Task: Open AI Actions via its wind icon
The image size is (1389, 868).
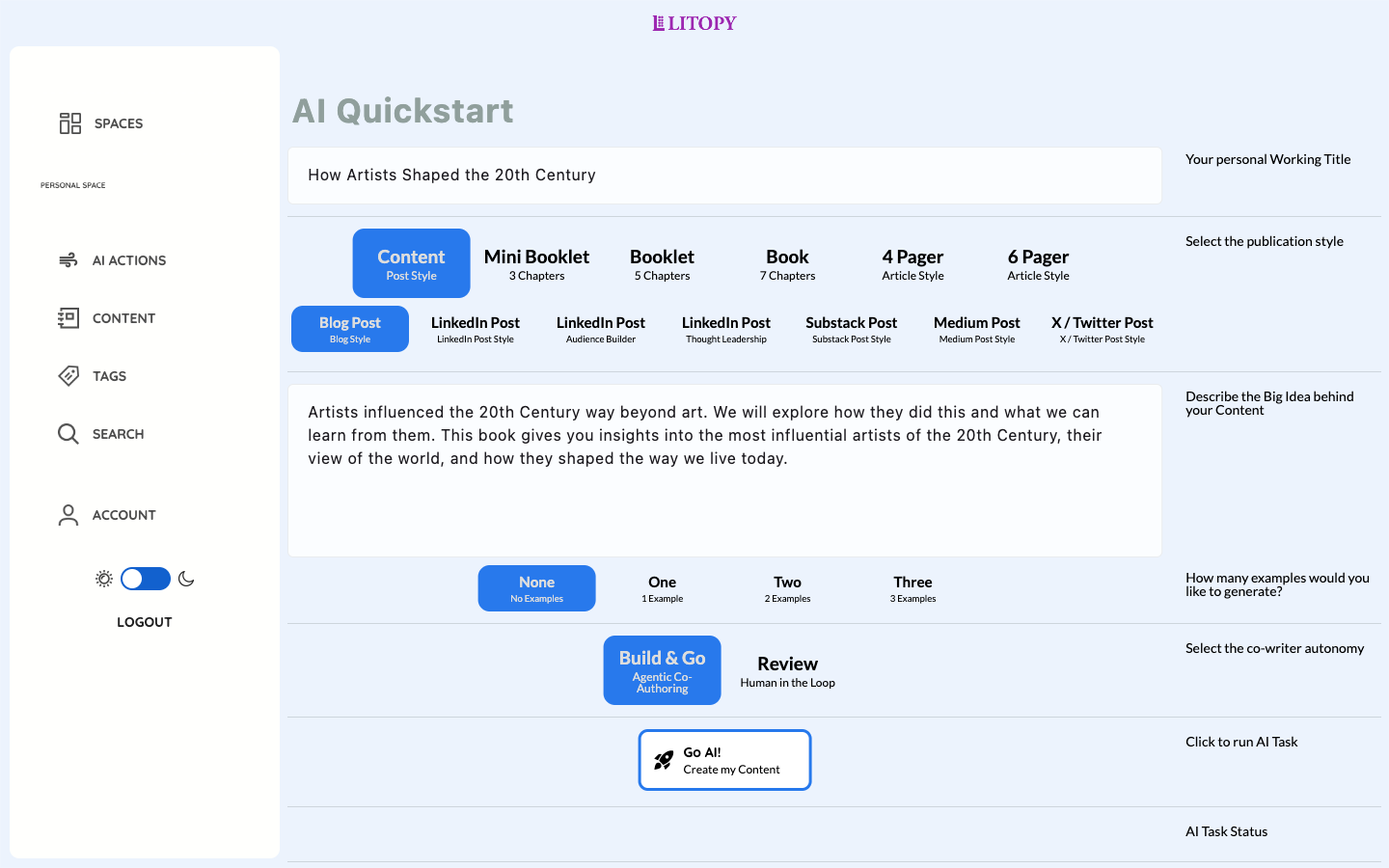Action: [68, 260]
